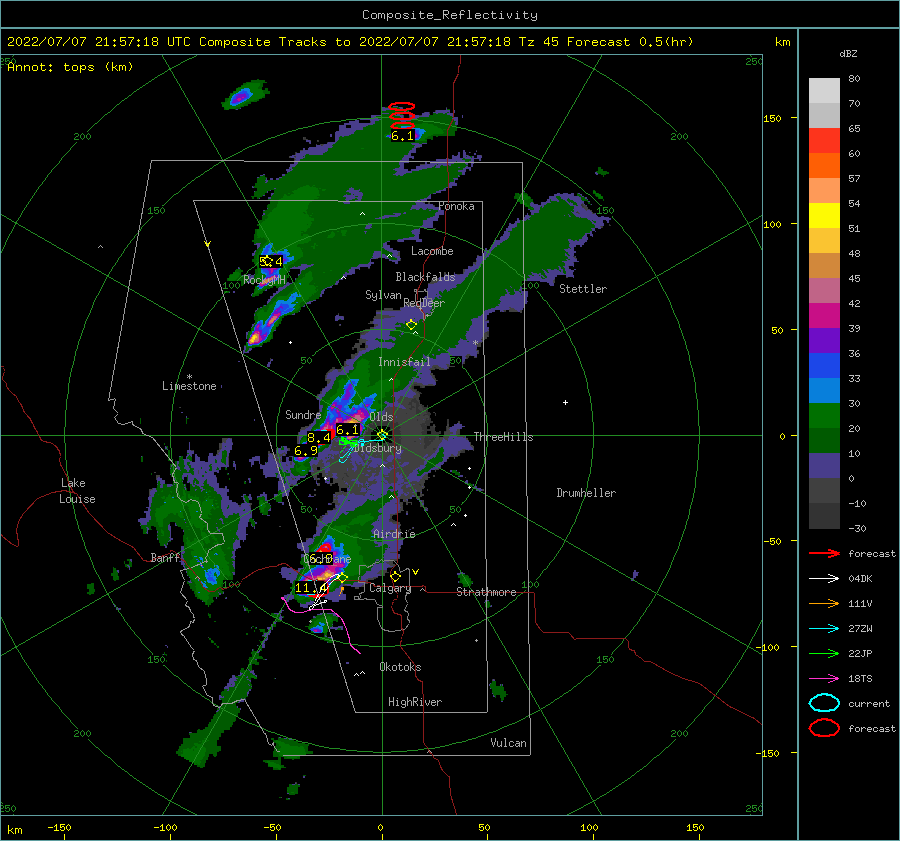Click the Limestone location label
This screenshot has height=841, width=900.
click(x=189, y=386)
